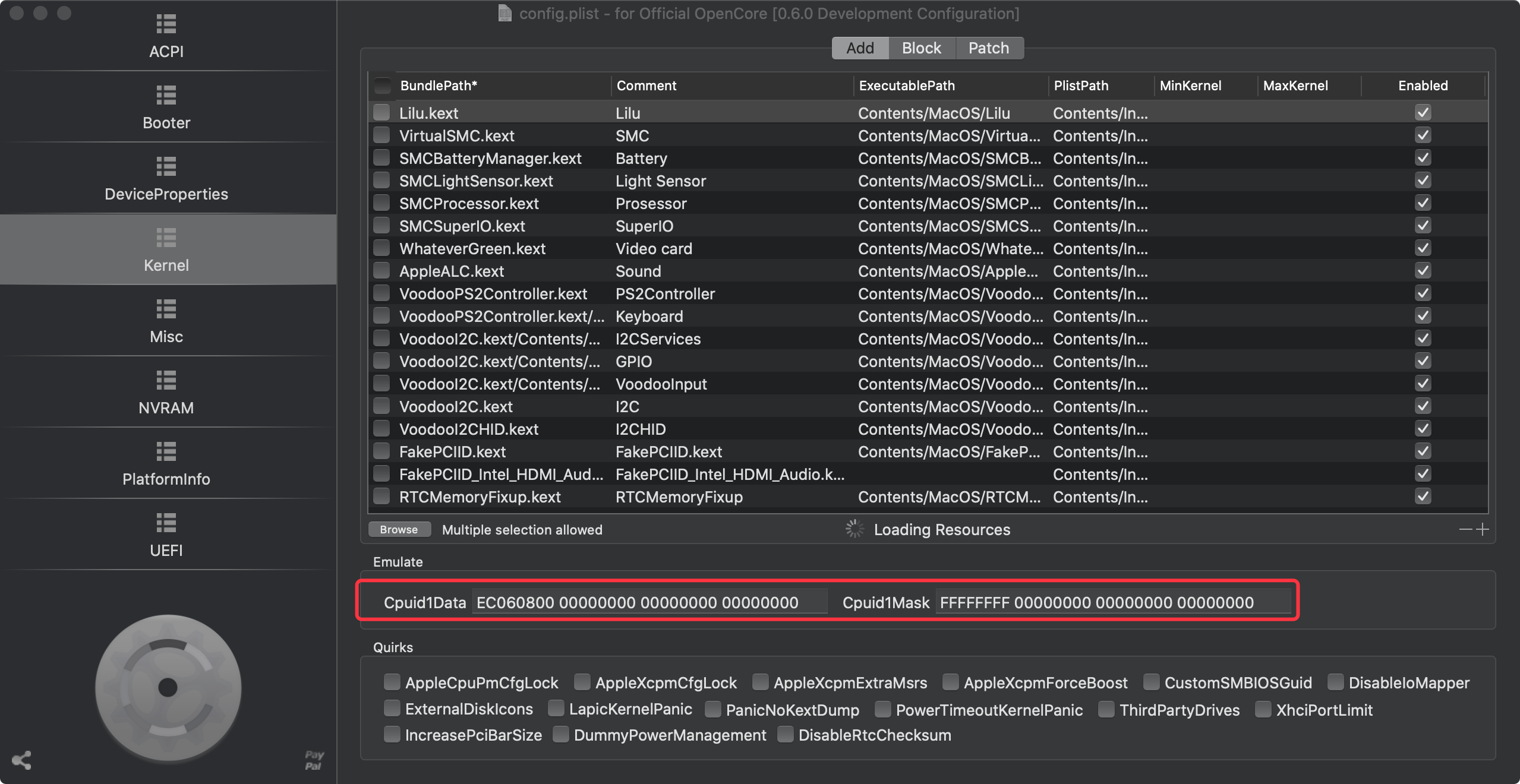Select the GPIO comment cell

633,361
